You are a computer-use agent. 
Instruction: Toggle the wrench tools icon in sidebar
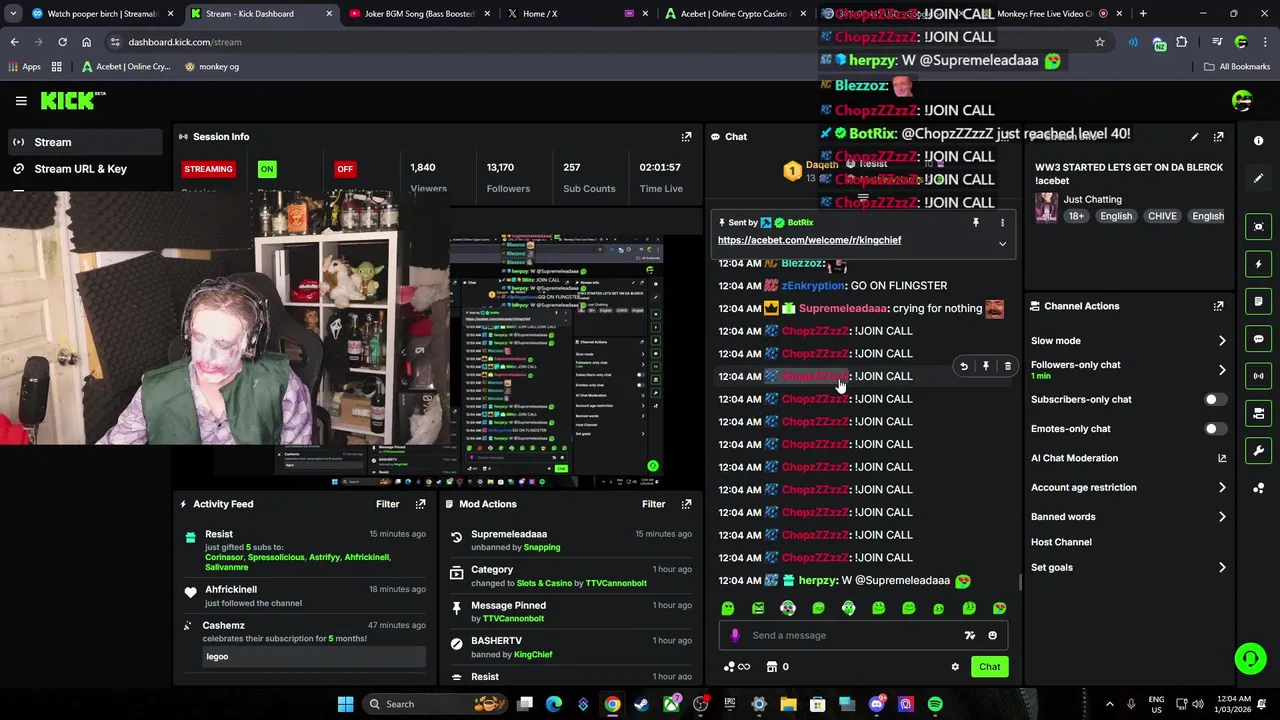(x=1259, y=451)
